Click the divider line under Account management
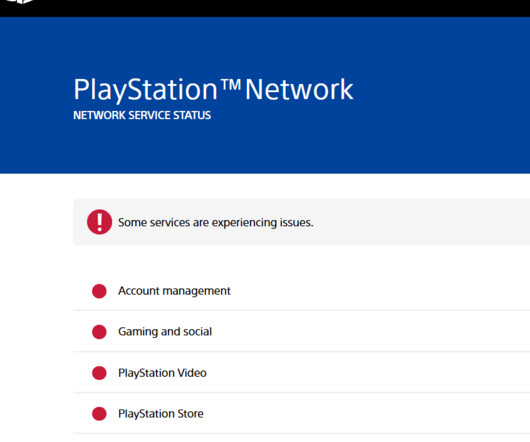This screenshot has height=442, width=530. [x=302, y=310]
